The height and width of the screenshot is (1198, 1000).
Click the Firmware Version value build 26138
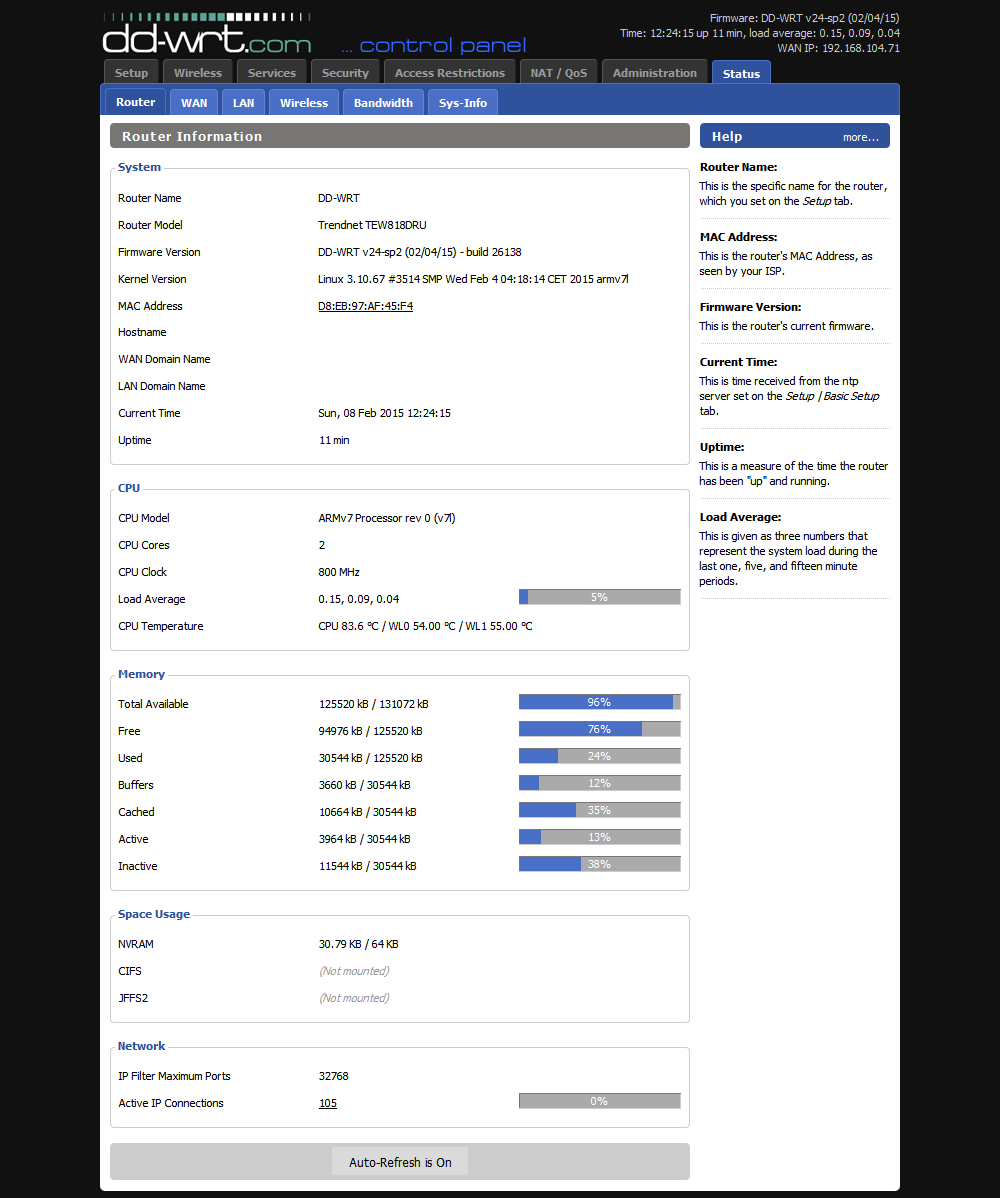(419, 252)
